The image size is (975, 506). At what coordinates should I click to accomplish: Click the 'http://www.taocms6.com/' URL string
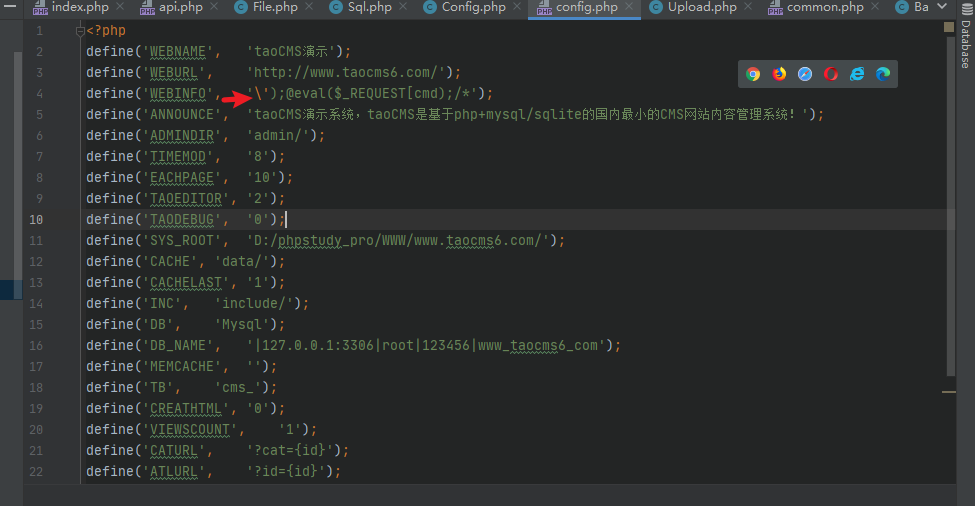349,73
